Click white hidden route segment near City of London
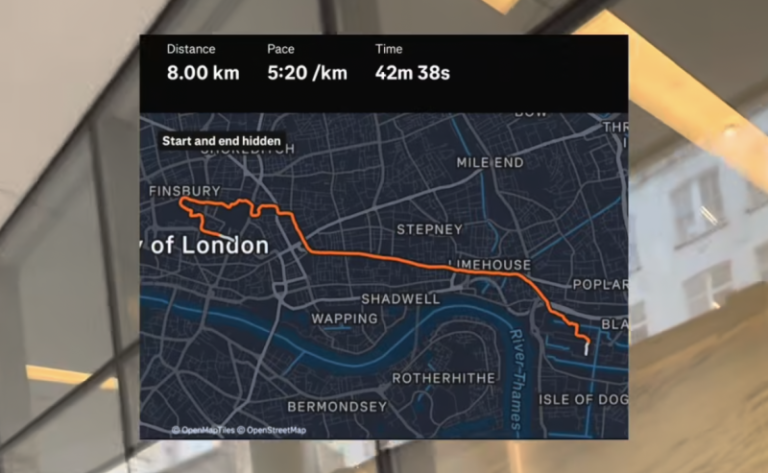 (x=227, y=238)
